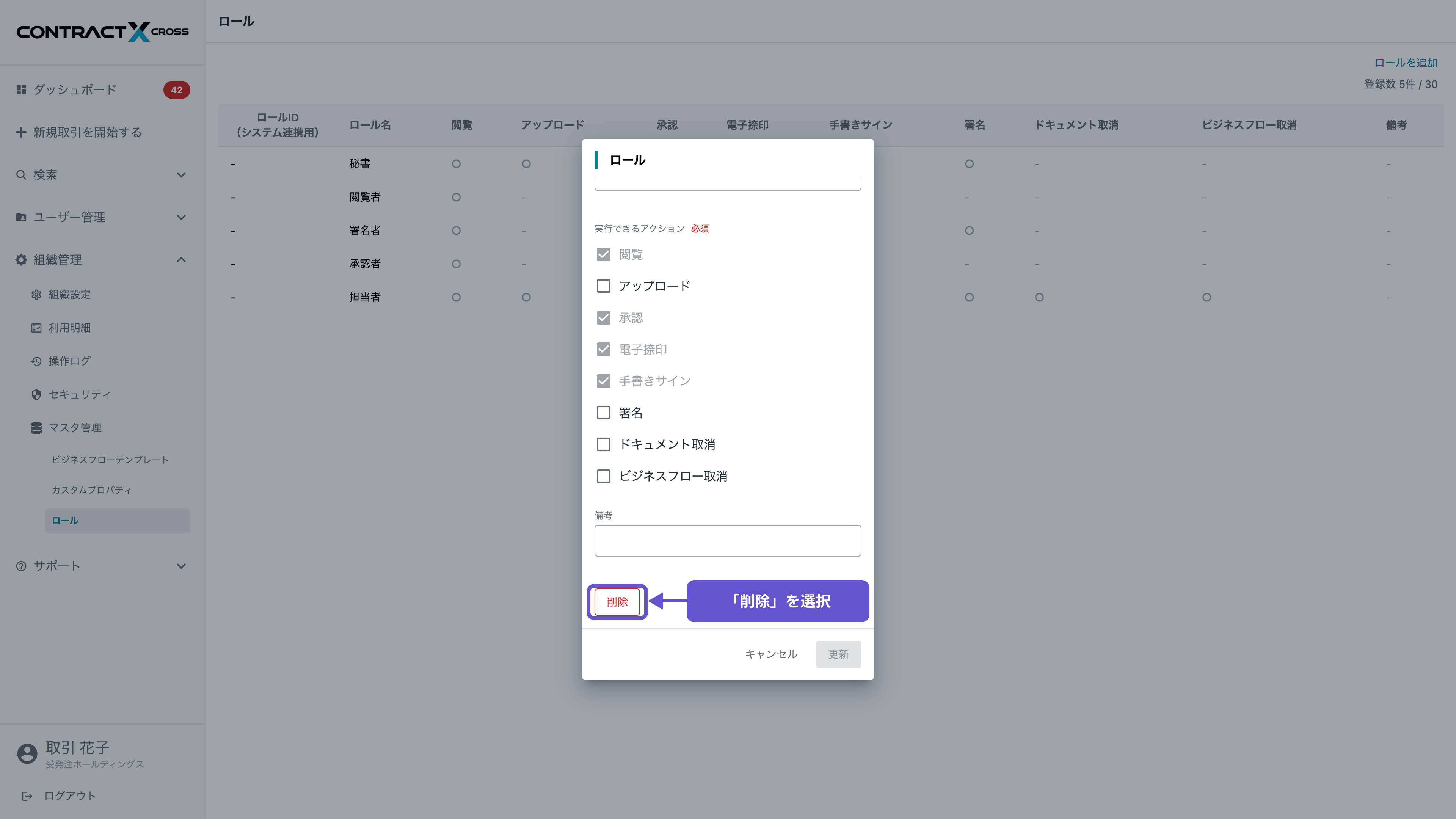The width and height of the screenshot is (1456, 819).
Task: Click the マスタ管理 database icon
Action: (36, 428)
